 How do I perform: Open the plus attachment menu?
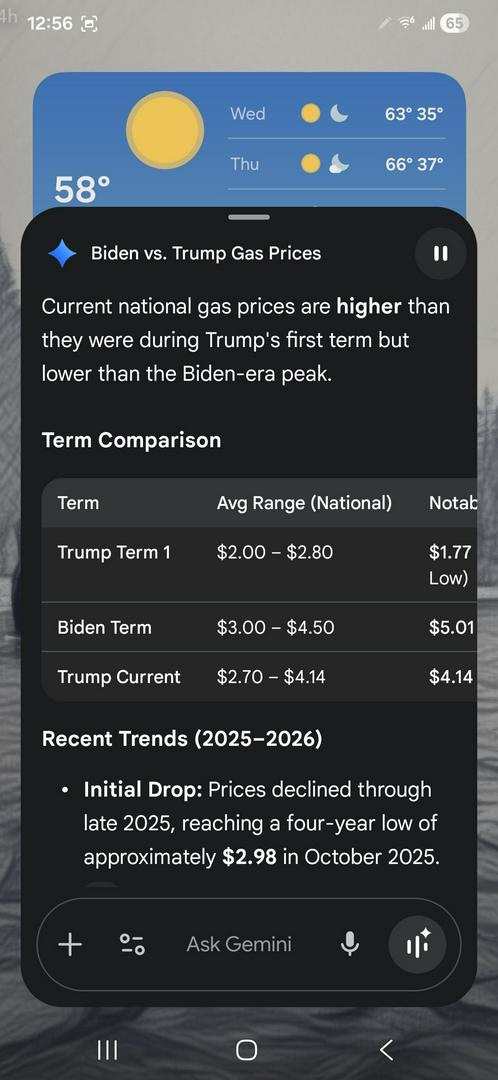pyautogui.click(x=70, y=944)
